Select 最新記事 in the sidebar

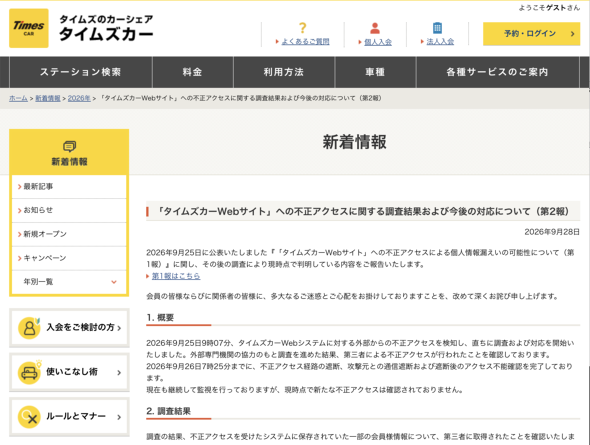coord(69,187)
